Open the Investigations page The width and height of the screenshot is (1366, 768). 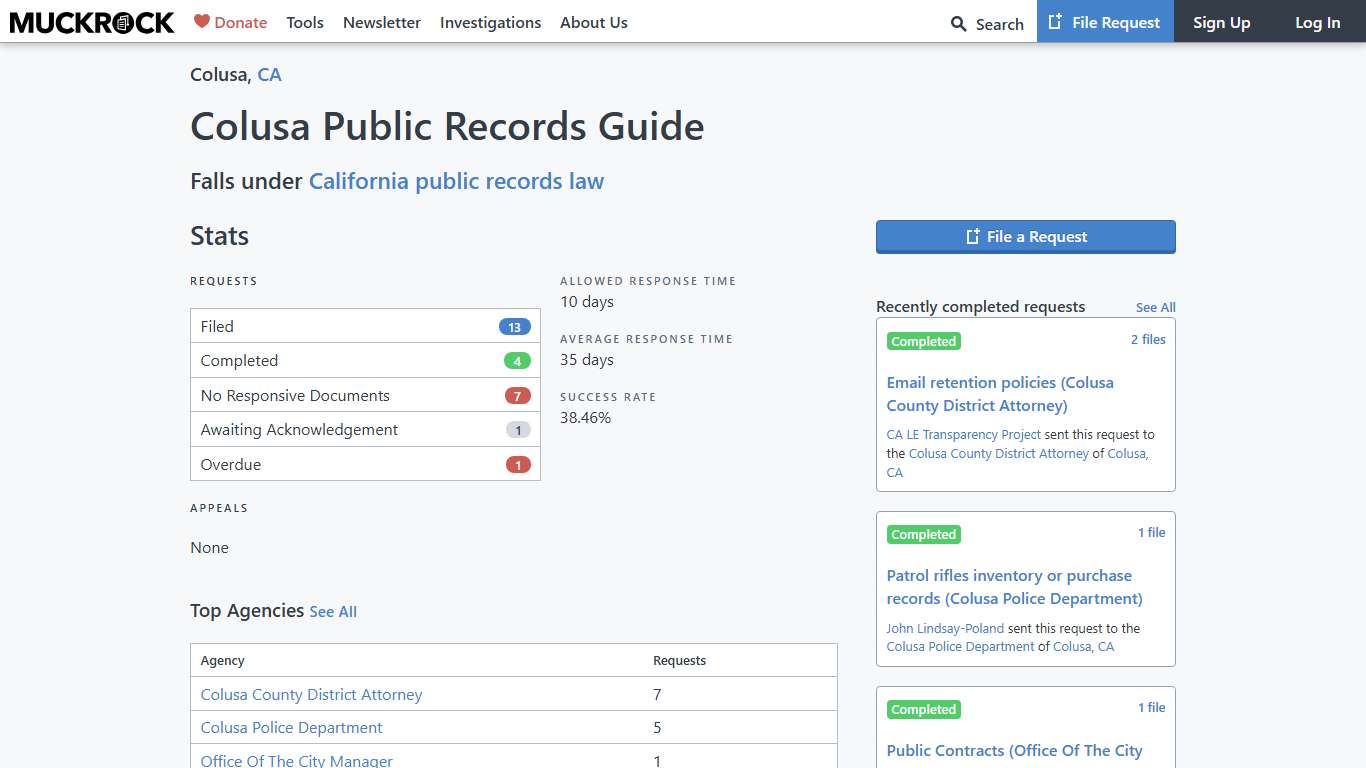pyautogui.click(x=490, y=22)
